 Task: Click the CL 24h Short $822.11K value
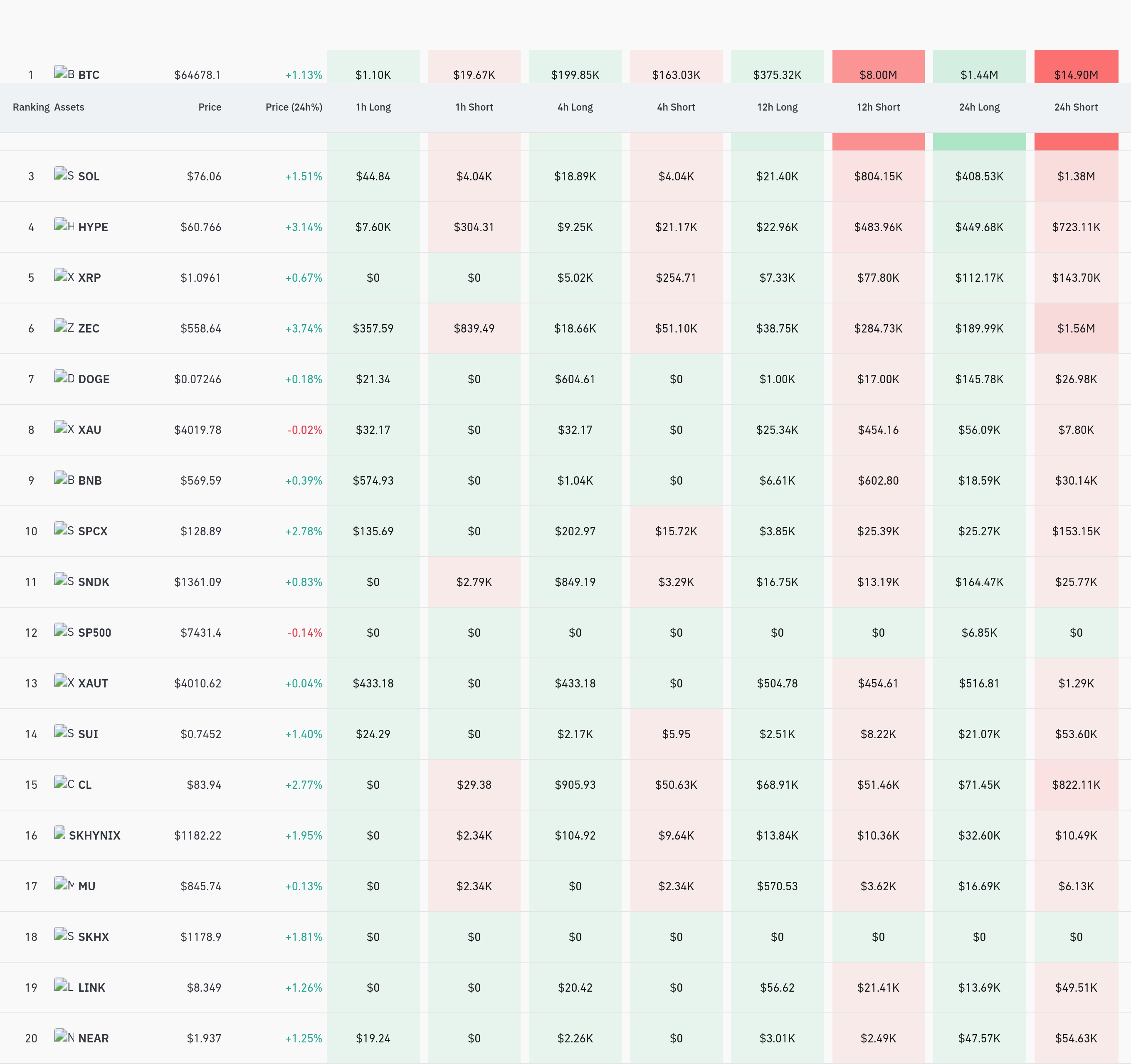click(x=1076, y=785)
